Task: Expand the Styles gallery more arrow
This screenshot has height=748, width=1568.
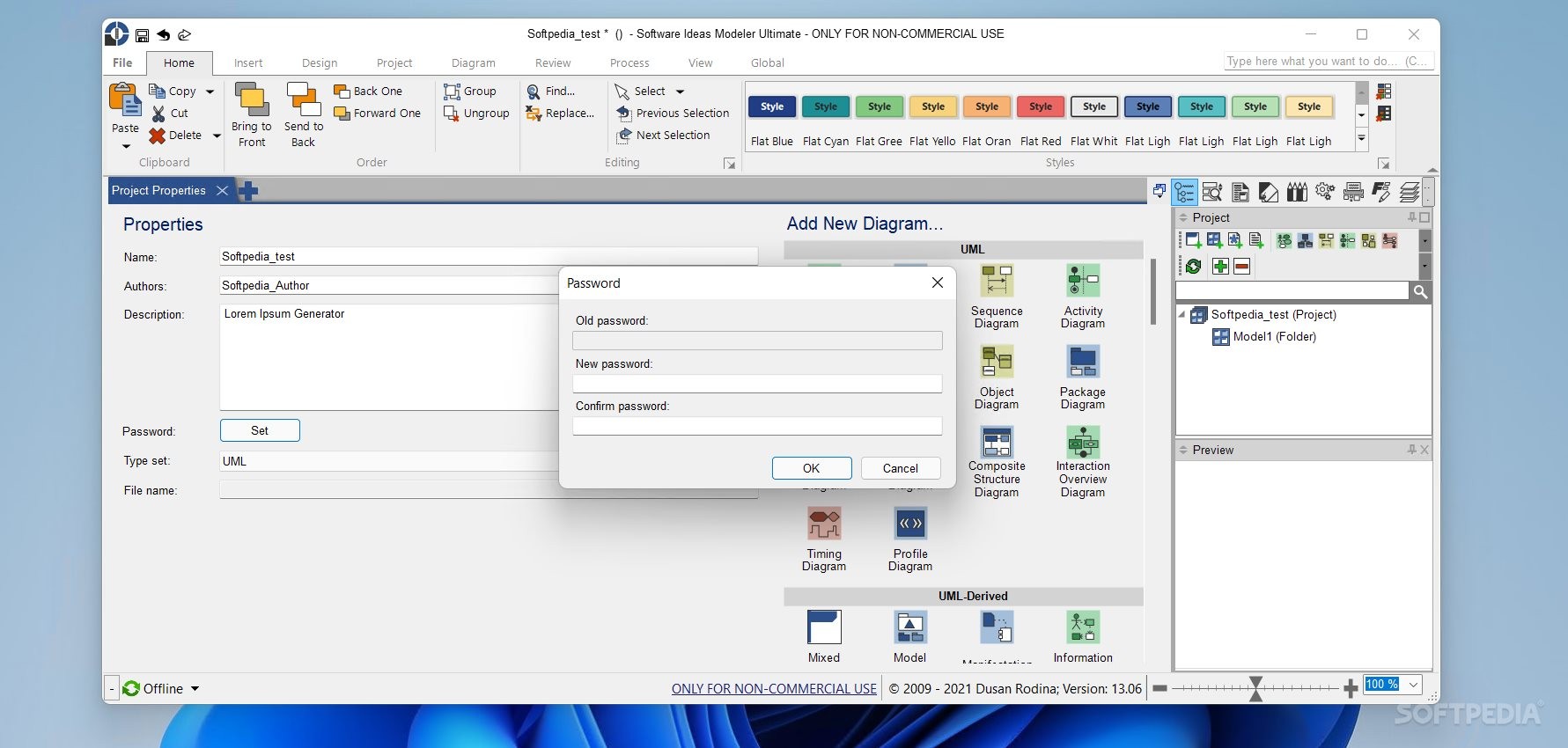Action: tap(1362, 138)
